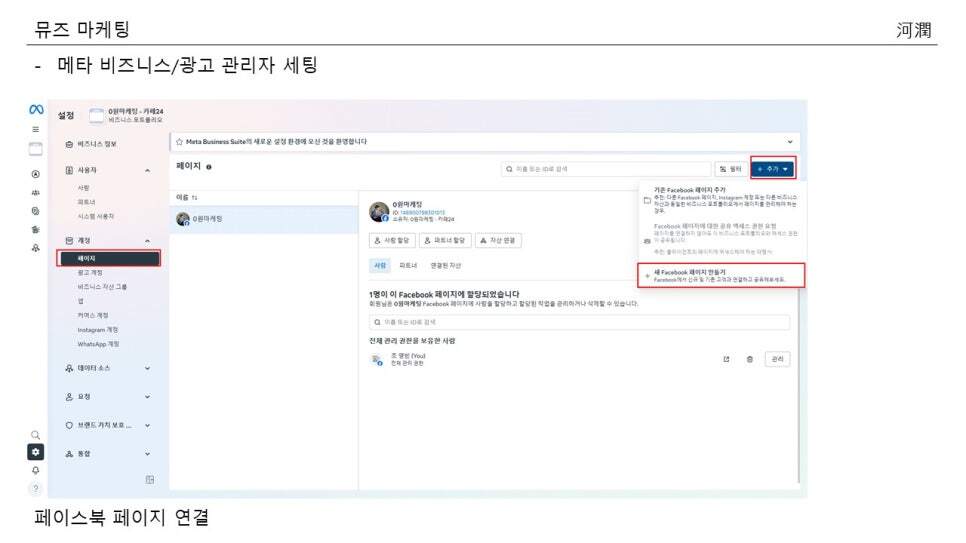Click the info icon next to 페이지 heading
The width and height of the screenshot is (966, 543).
pyautogui.click(x=209, y=167)
